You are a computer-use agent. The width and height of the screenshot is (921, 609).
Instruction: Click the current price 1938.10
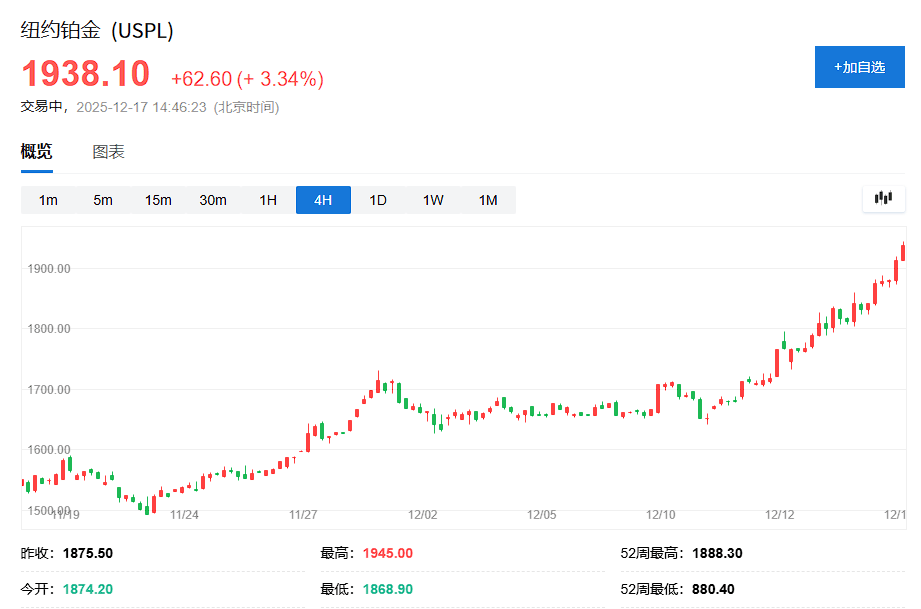86,74
